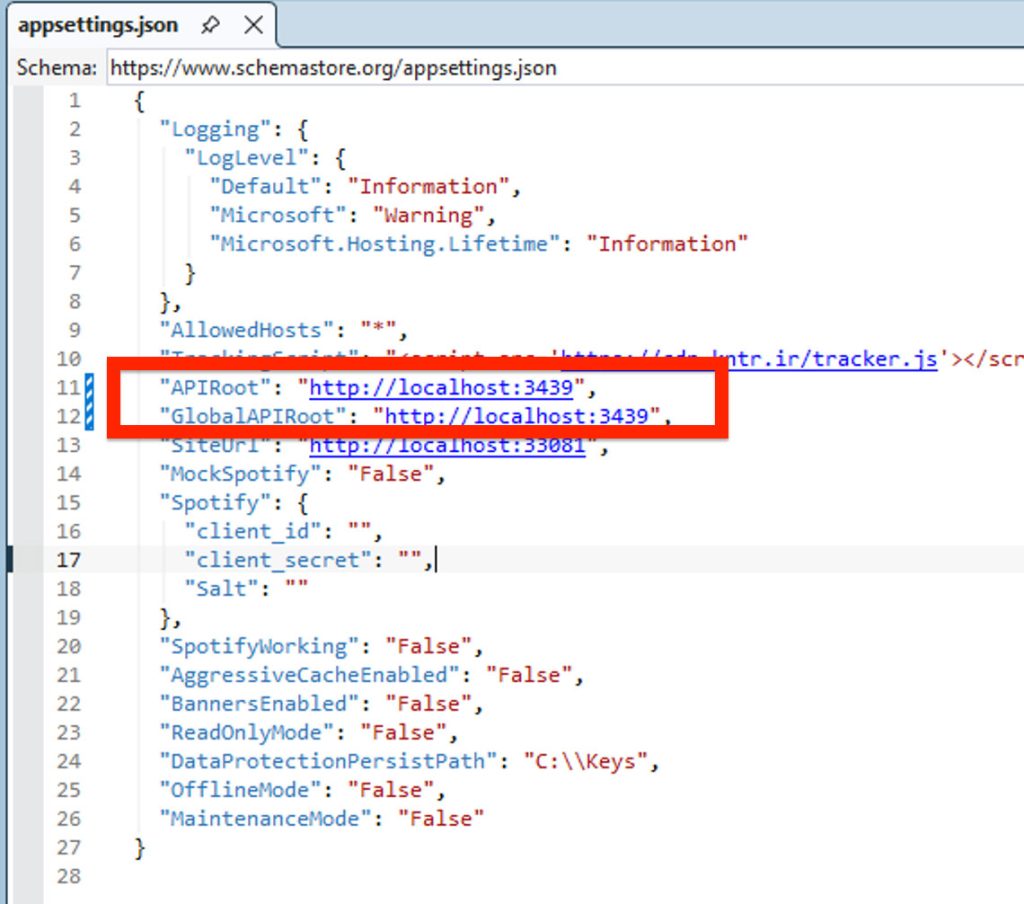Screen dimensions: 1024x904
Task: Click the "Salt" key text
Action: tap(221, 589)
